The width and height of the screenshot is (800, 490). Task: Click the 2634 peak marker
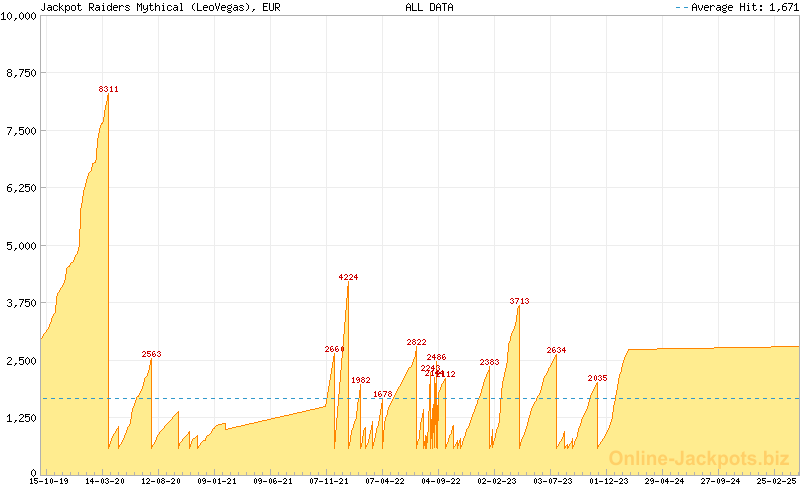point(556,350)
